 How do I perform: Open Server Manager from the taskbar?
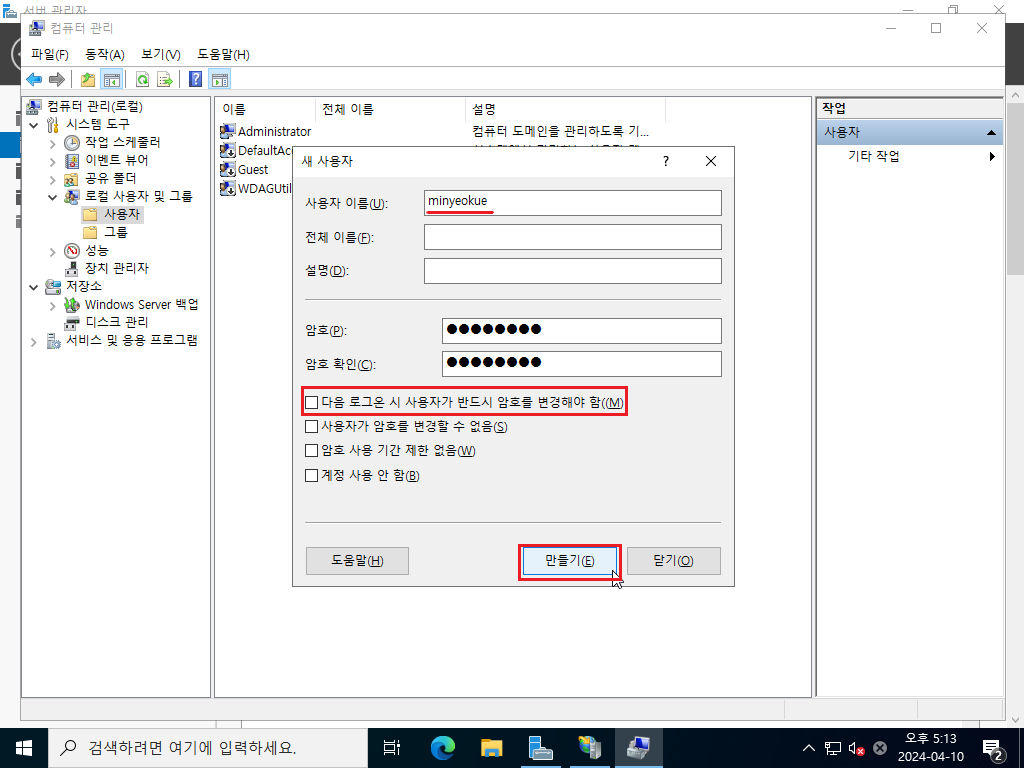coord(541,748)
